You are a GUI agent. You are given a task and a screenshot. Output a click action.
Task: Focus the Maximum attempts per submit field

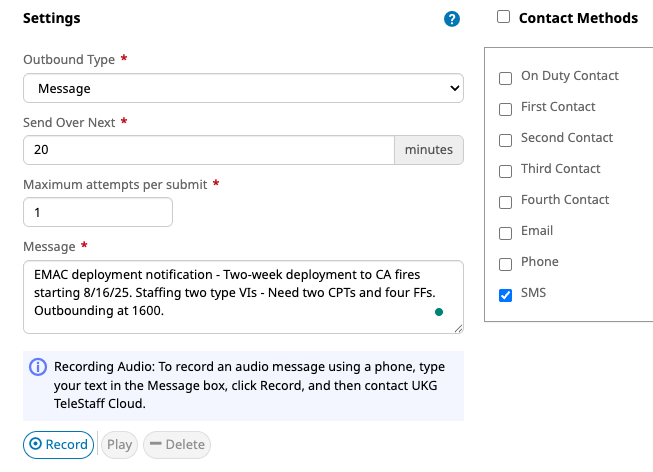pos(98,212)
